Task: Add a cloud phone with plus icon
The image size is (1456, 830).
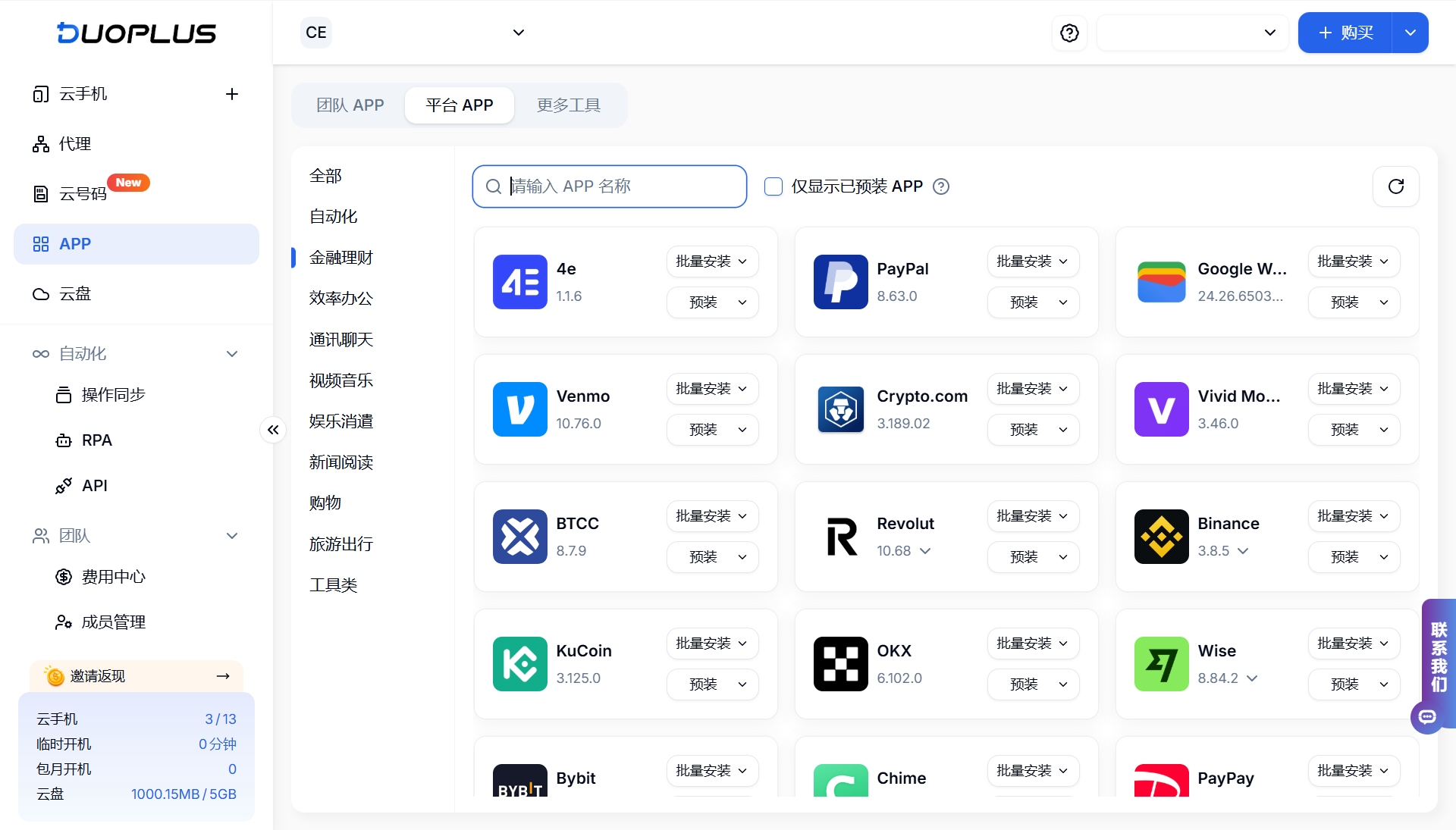Action: [232, 94]
